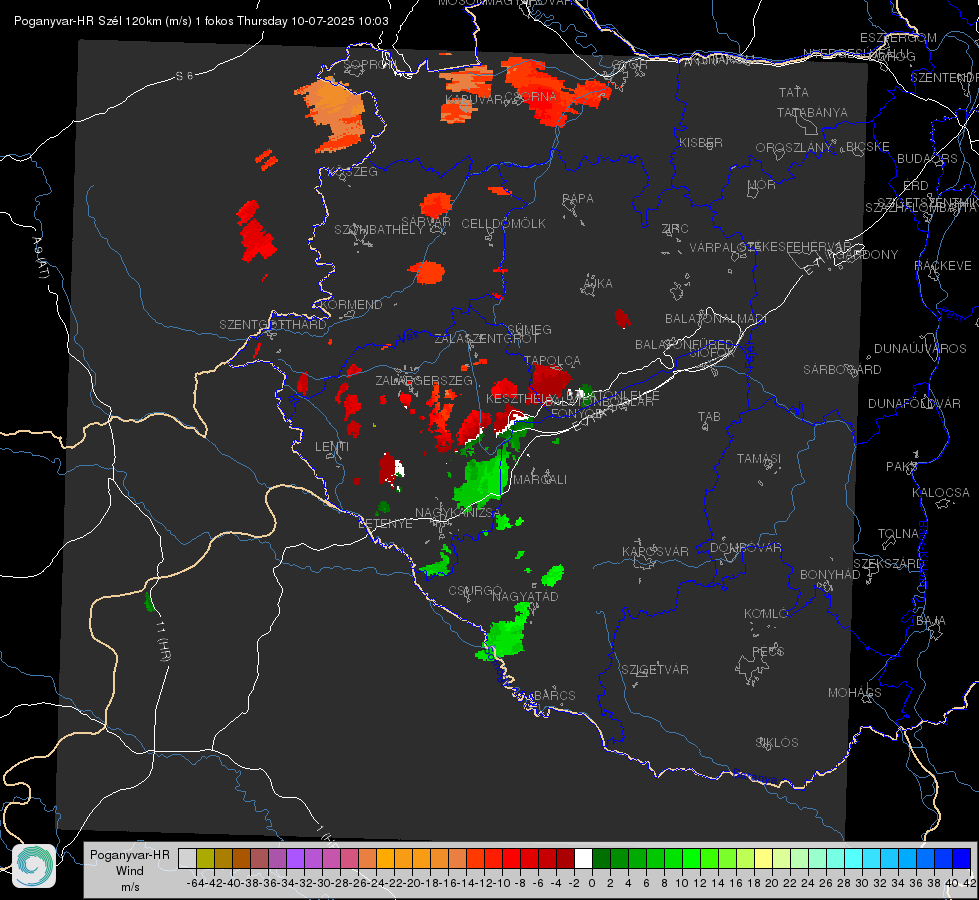Viewport: 979px width, 900px height.
Task: Pick the white swatch beside 0 in legend
Action: coord(583,858)
